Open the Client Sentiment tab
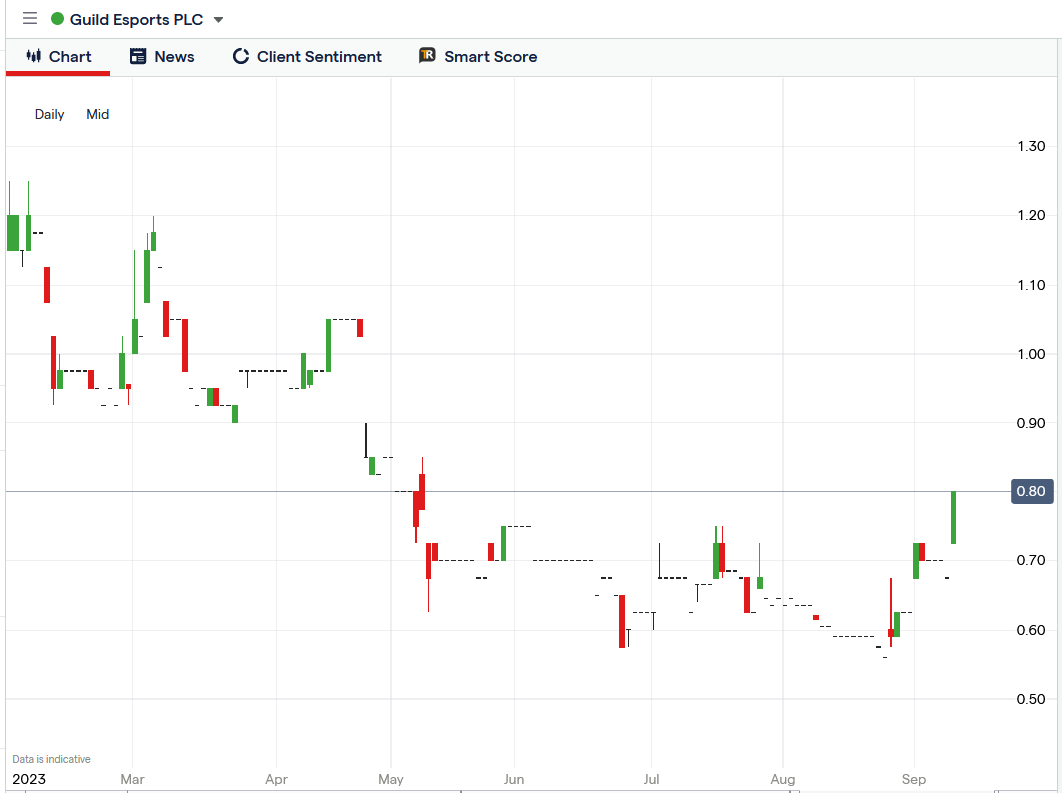This screenshot has height=793, width=1062. 307,57
